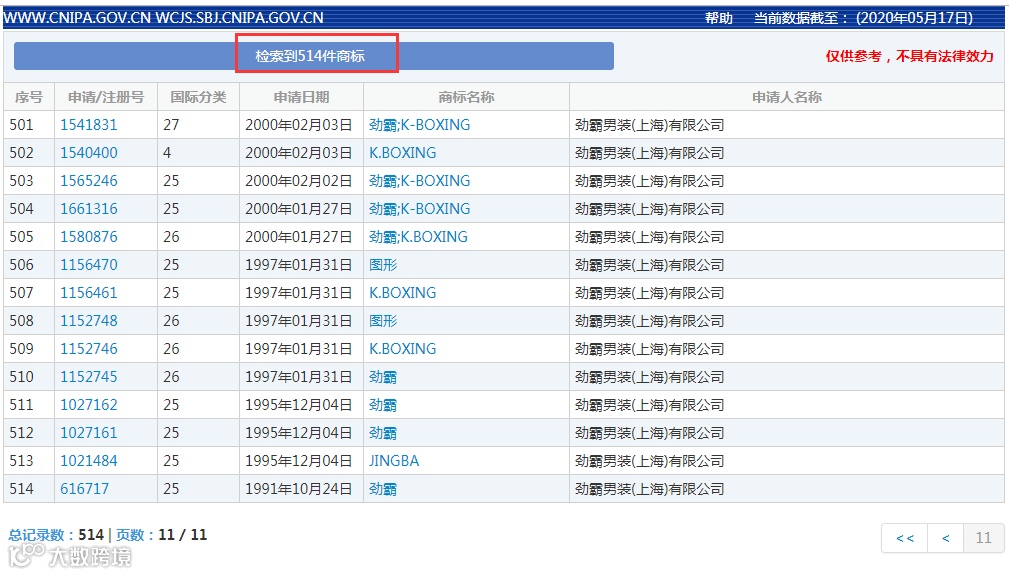Click the 国际分类 column header
1009x575 pixels.
point(198,97)
